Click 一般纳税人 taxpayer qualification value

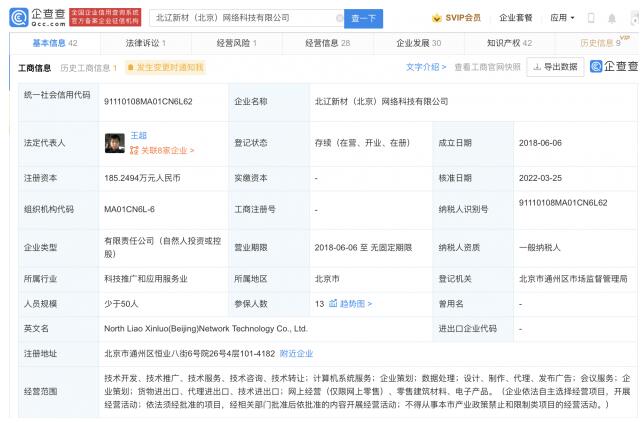tap(539, 247)
